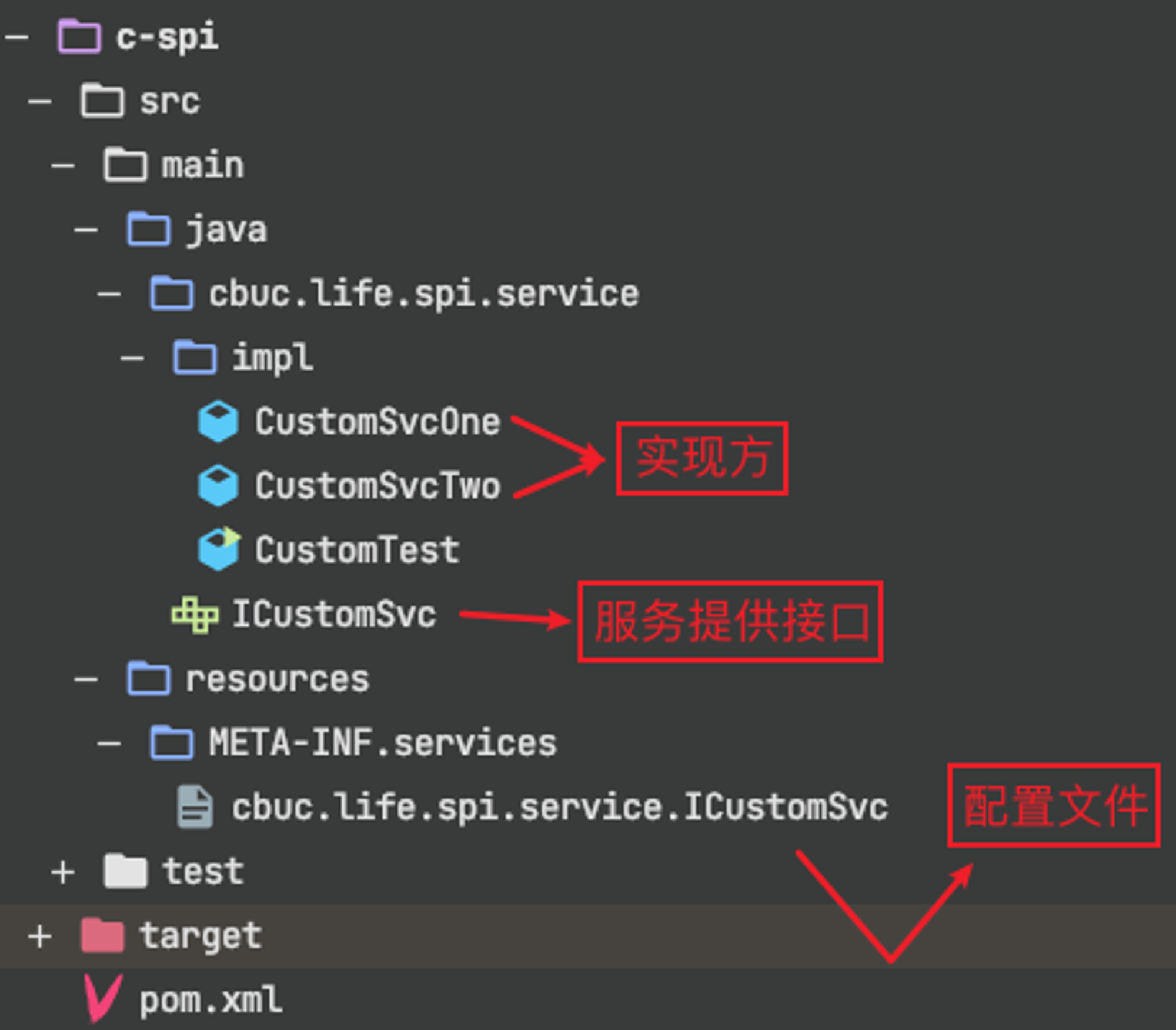Click the pink target folder icon

[102, 935]
